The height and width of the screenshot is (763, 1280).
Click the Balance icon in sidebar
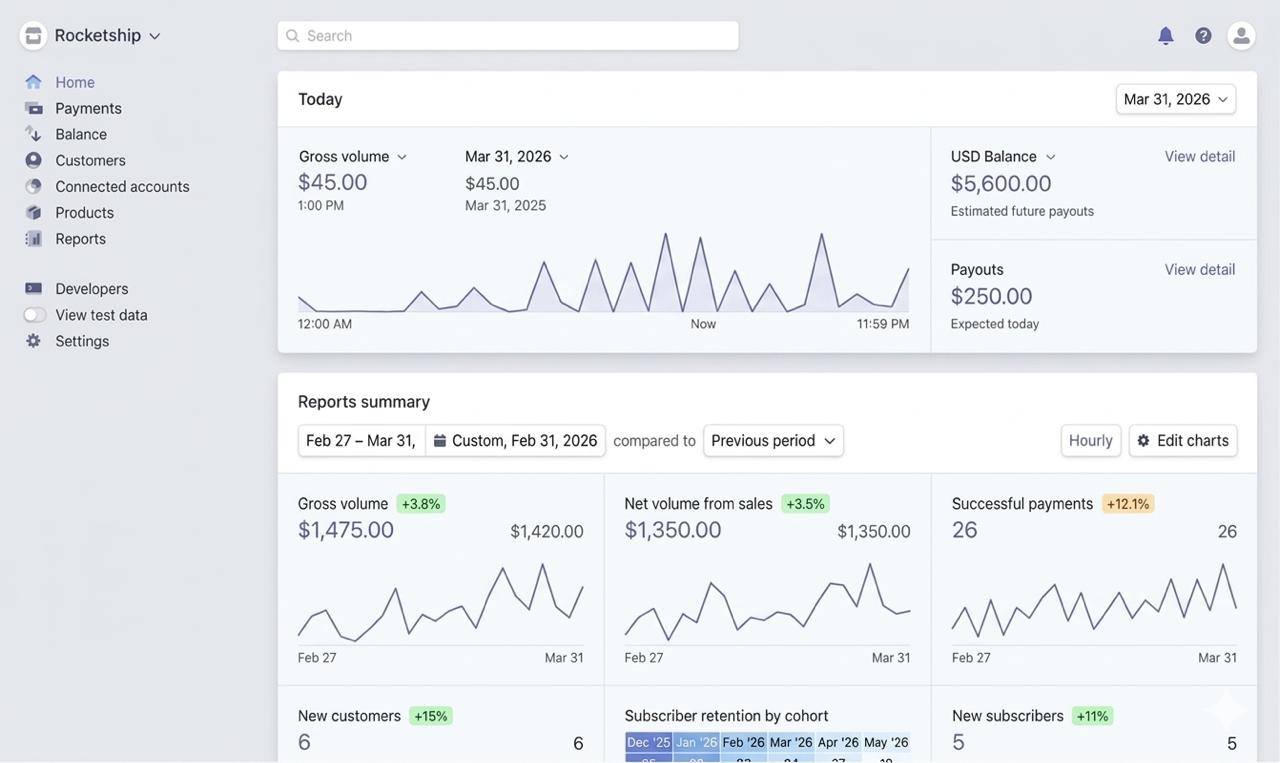34,134
